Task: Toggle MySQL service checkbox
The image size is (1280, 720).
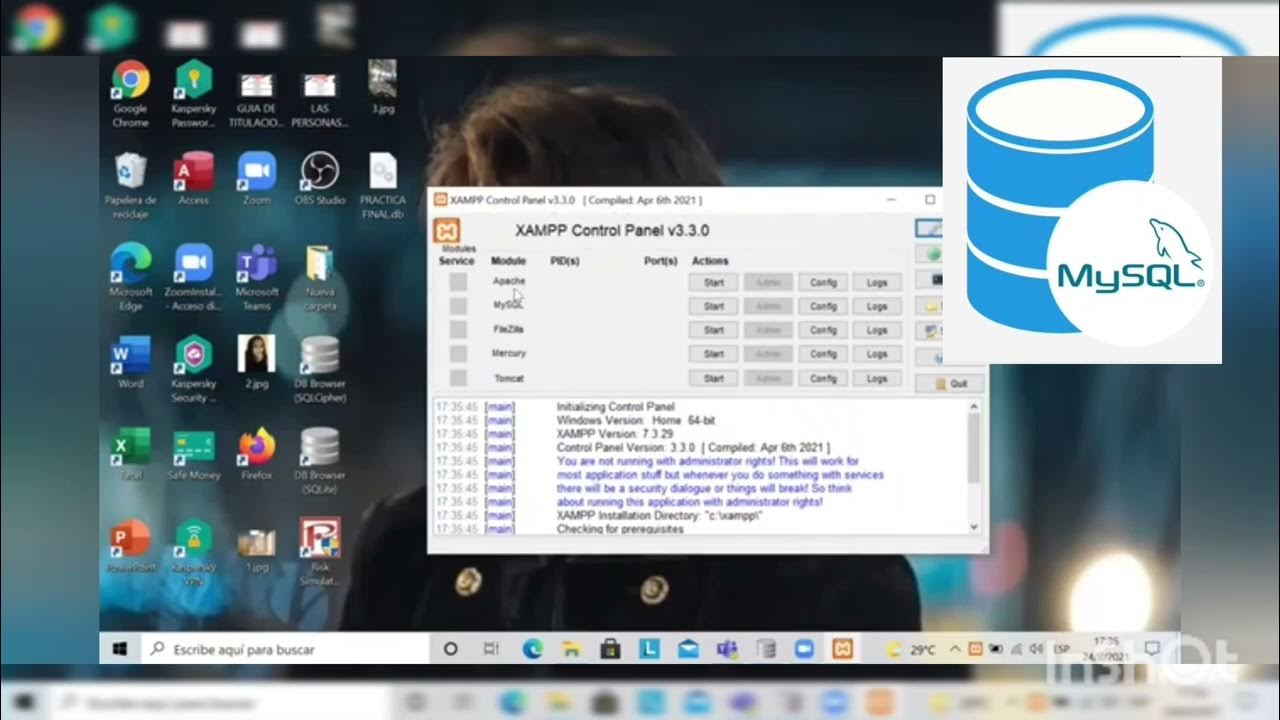Action: point(458,306)
